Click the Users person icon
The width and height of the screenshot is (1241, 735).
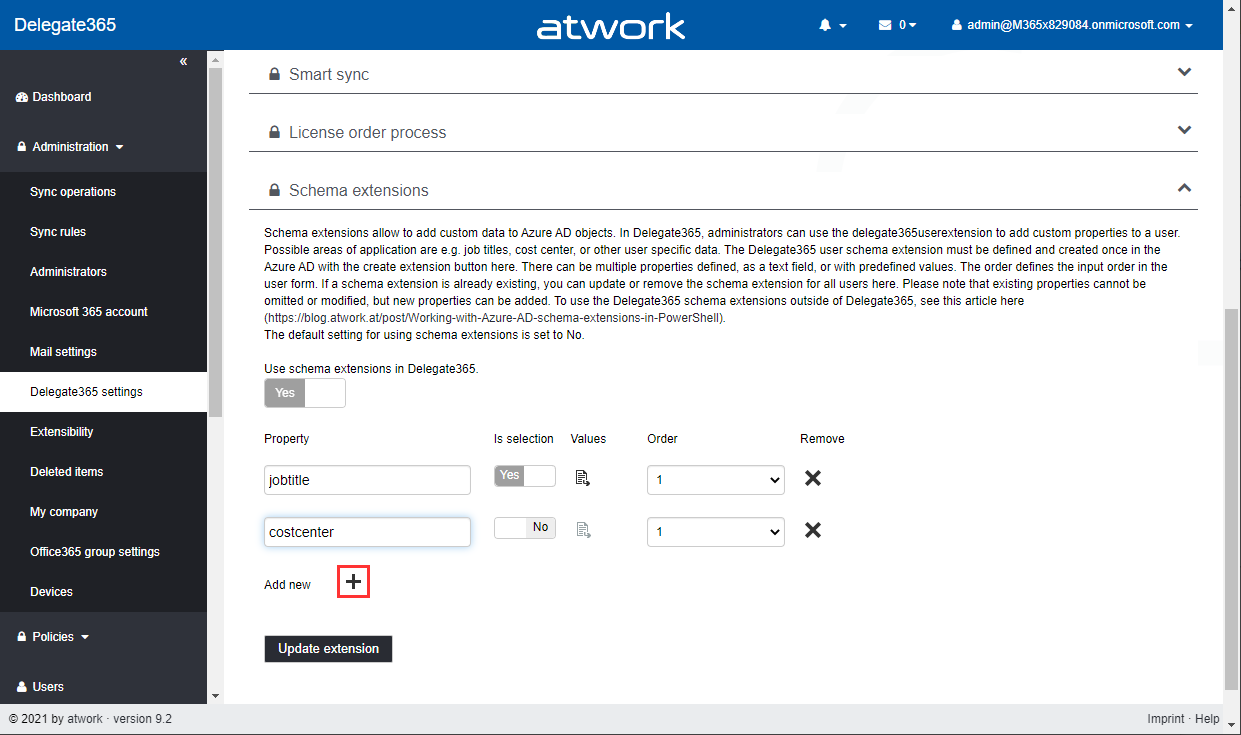point(22,687)
